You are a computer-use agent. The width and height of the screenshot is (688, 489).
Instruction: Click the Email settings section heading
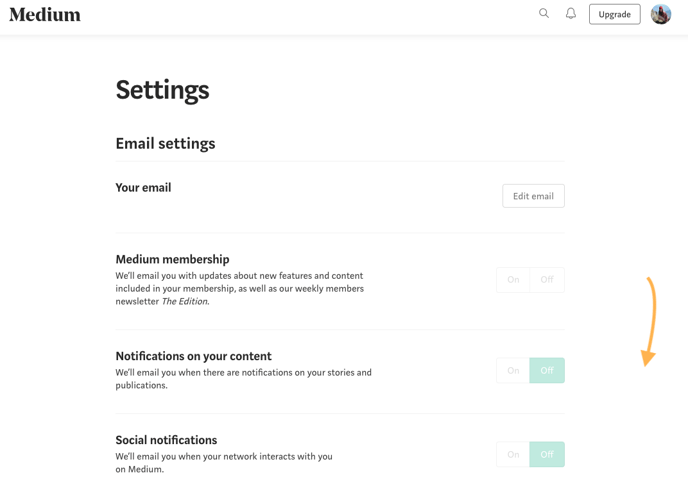165,144
